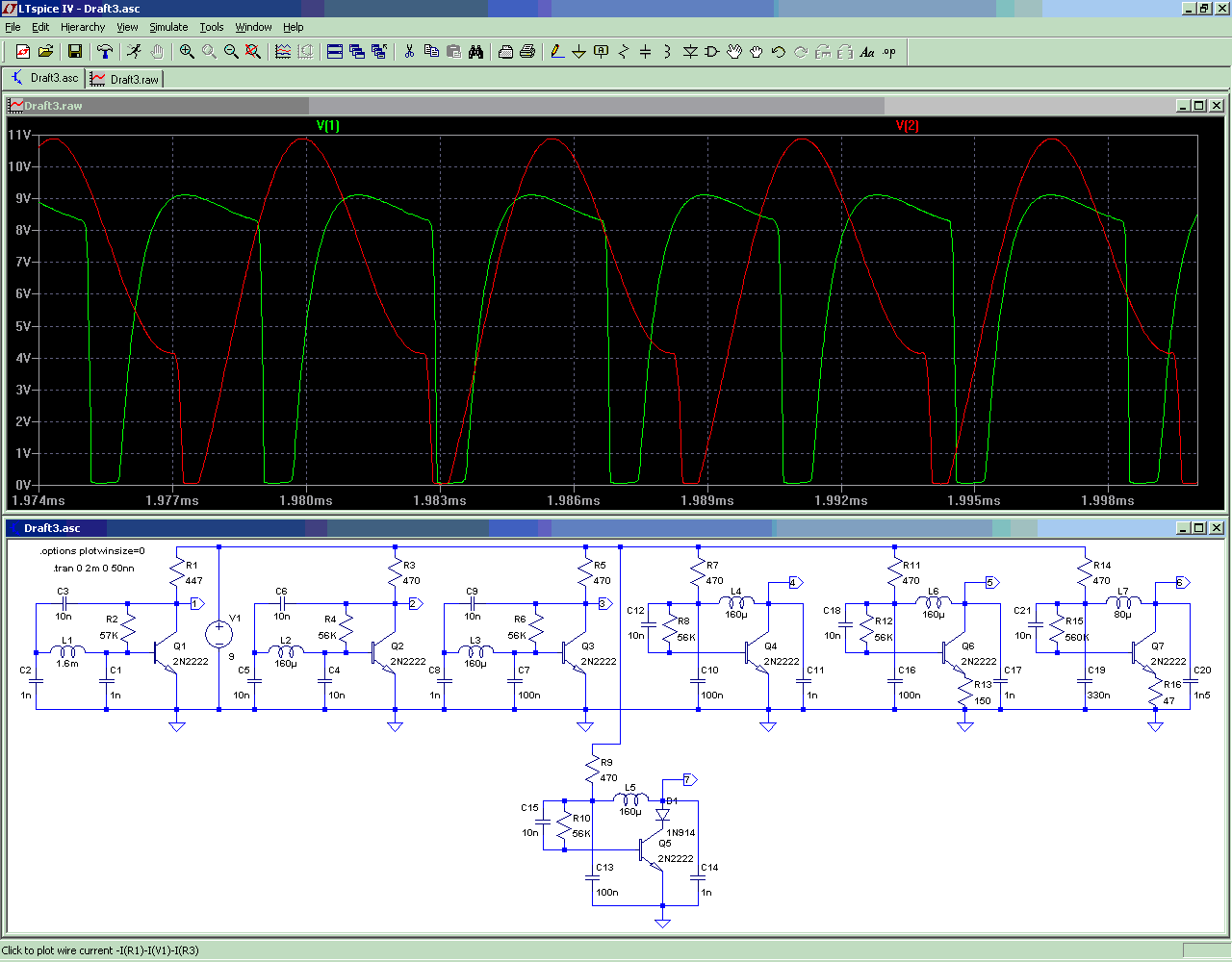
Task: Click the Tile Windows icon
Action: 335,52
